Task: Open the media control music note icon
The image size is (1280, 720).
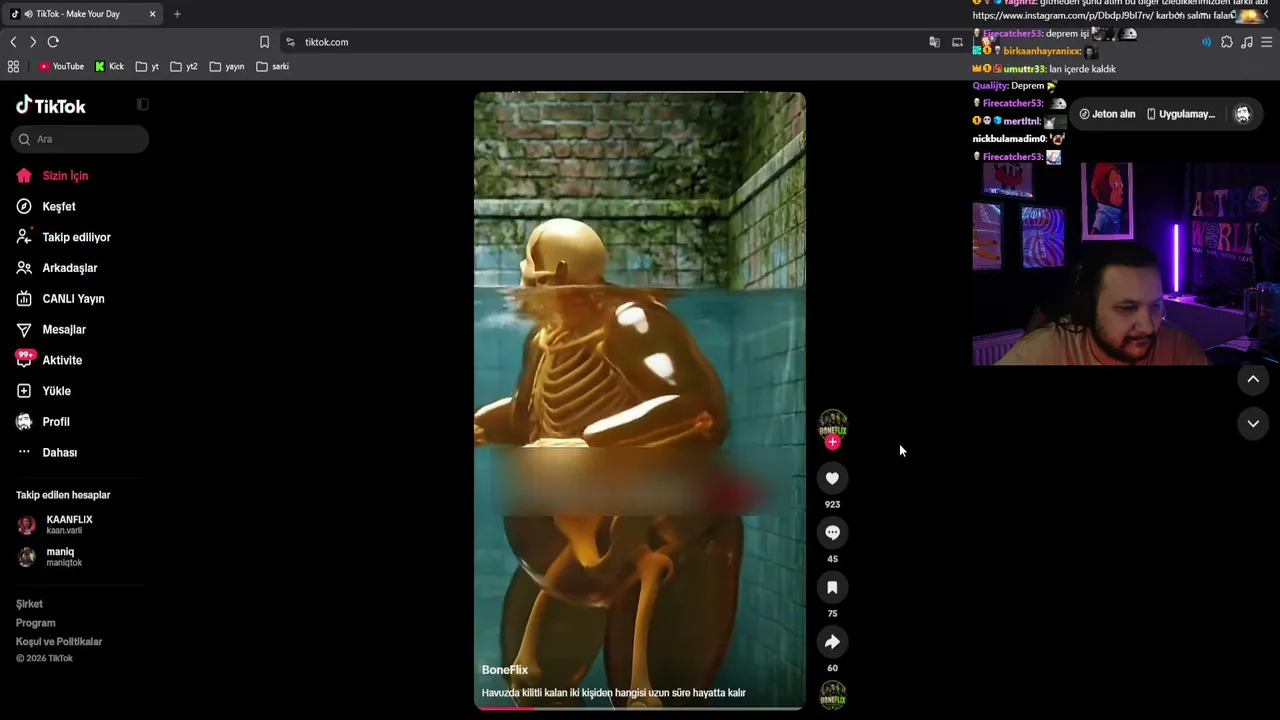Action: coord(1247,42)
